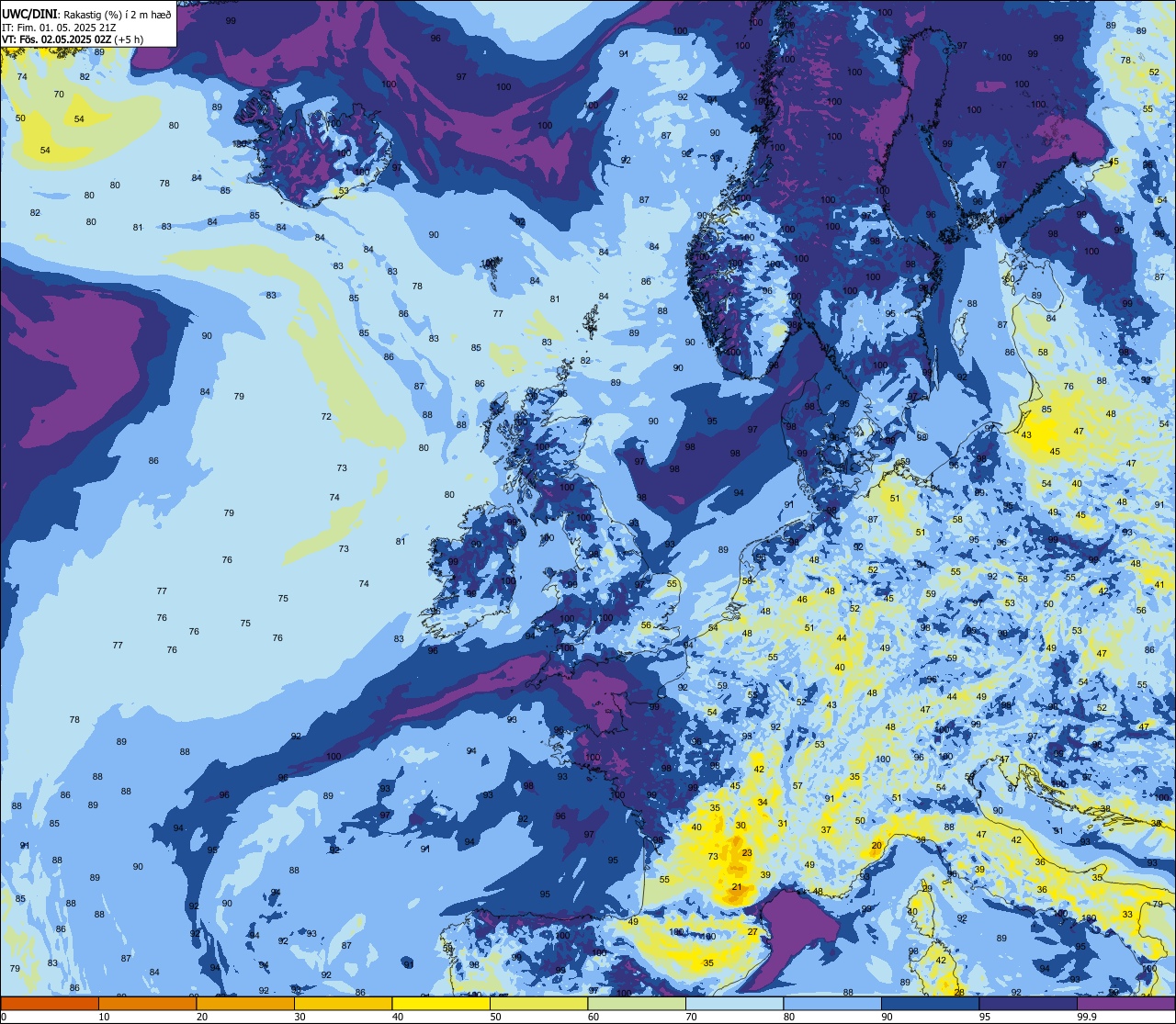1176x1024 pixels.
Task: Select the 10–20 orange legend color segment
Action: (147, 1004)
